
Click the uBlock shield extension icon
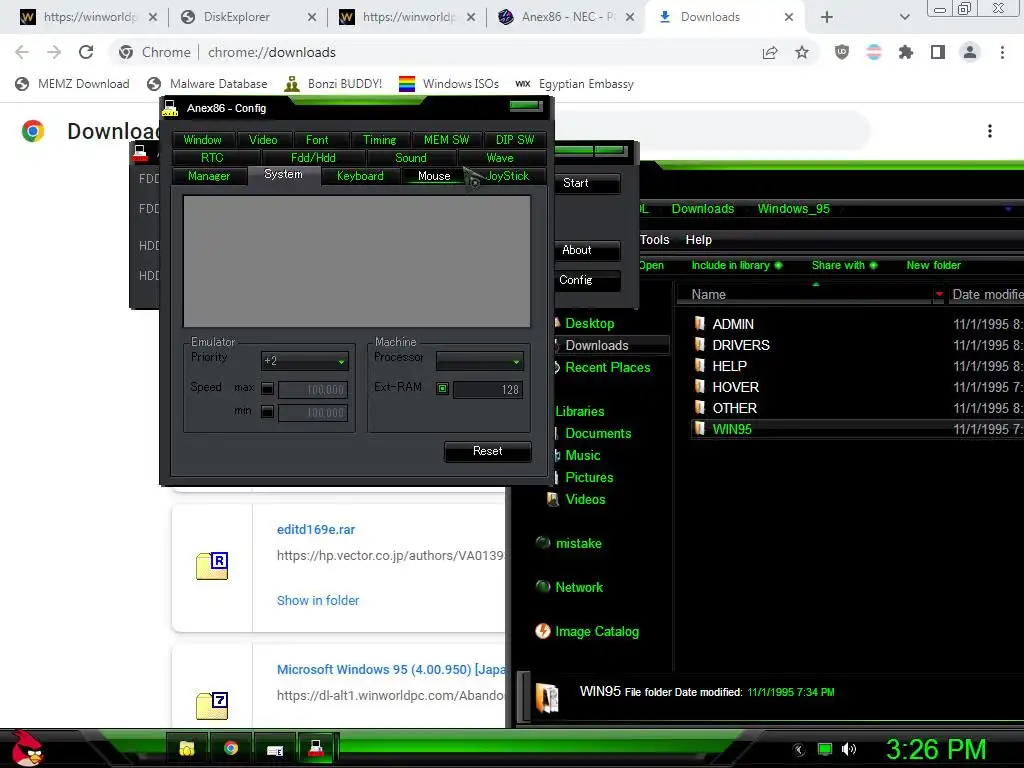pyautogui.click(x=842, y=52)
